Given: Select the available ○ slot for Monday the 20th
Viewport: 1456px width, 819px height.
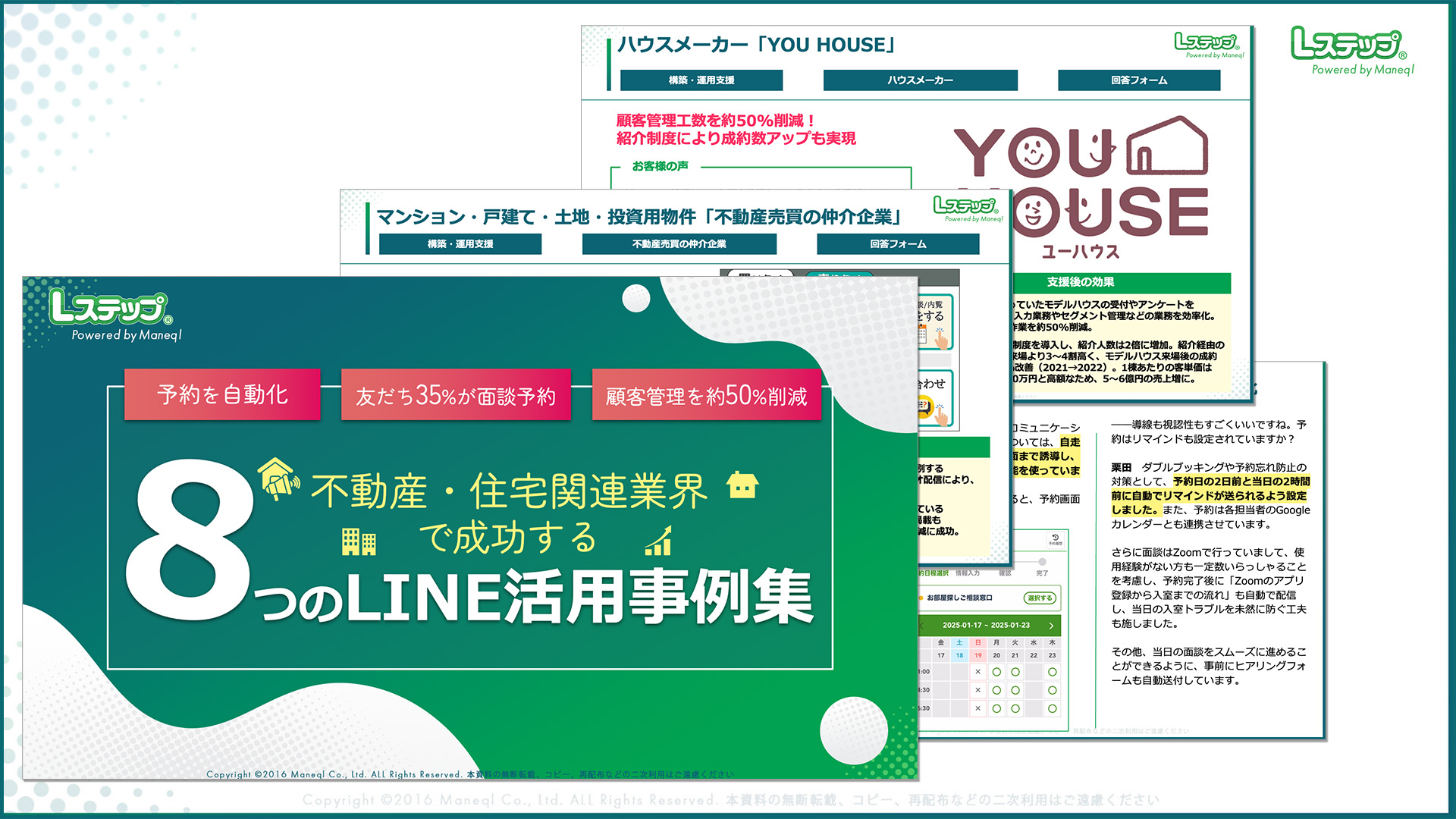Looking at the screenshot, I should (x=997, y=672).
